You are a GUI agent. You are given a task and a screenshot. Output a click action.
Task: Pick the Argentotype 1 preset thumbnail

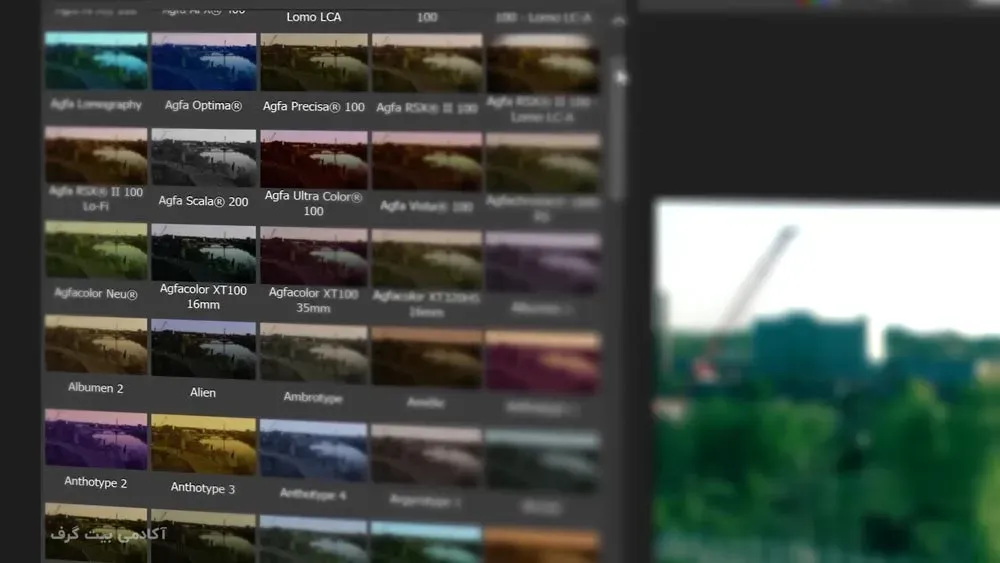point(427,457)
